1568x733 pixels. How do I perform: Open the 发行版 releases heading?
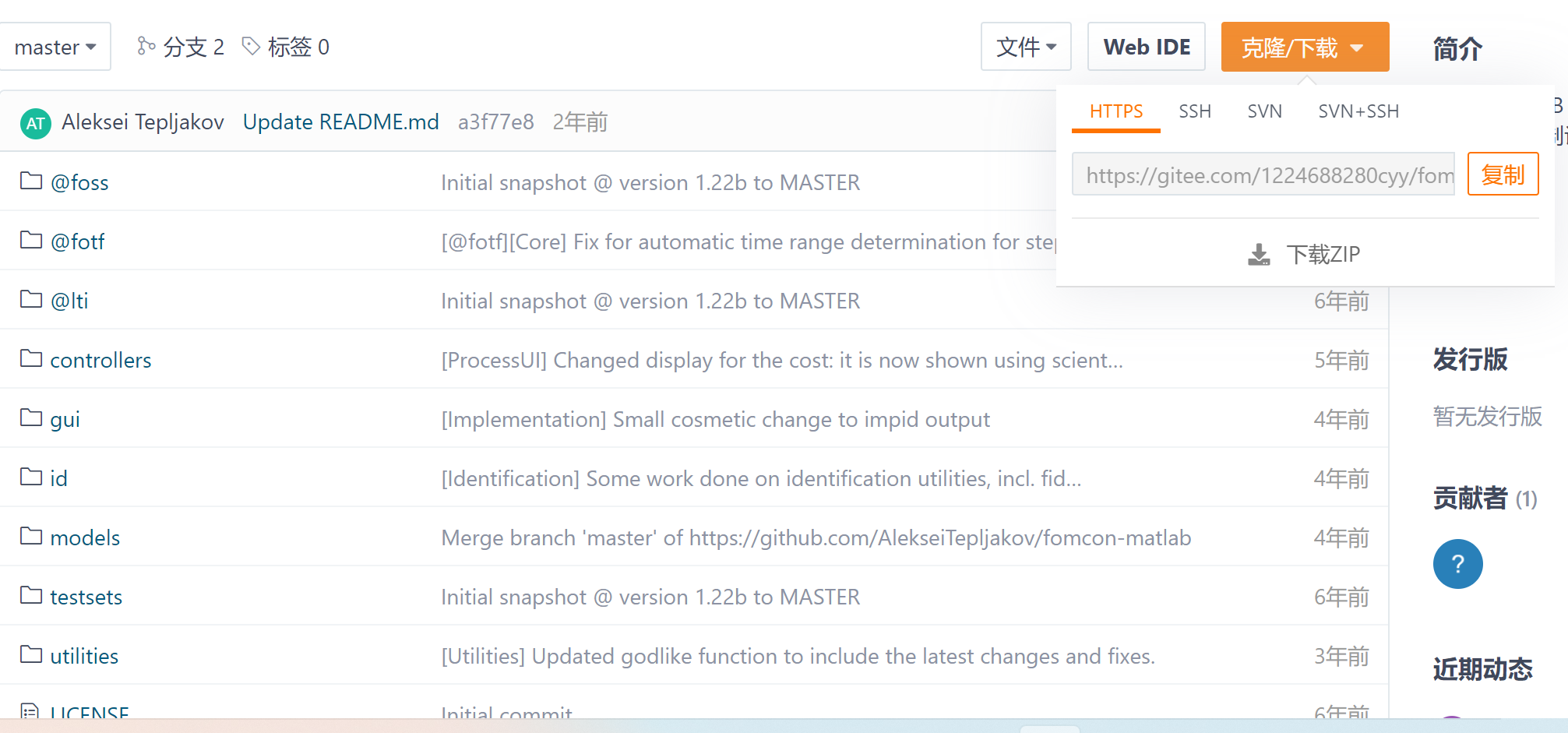tap(1470, 359)
